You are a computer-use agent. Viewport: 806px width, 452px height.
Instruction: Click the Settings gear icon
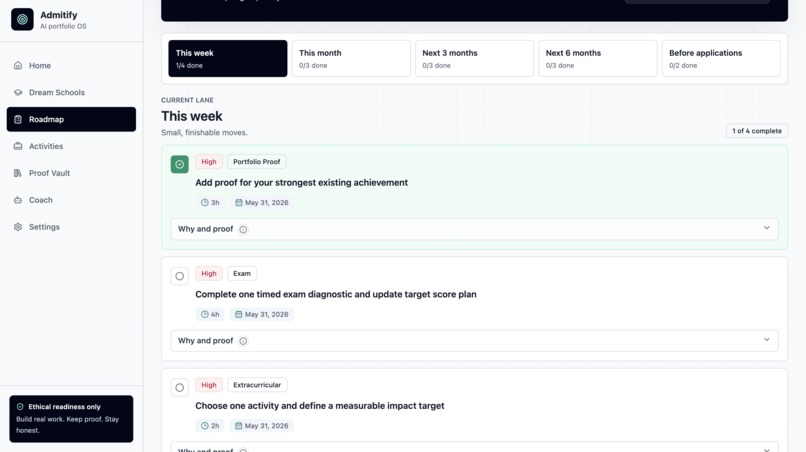click(x=18, y=227)
